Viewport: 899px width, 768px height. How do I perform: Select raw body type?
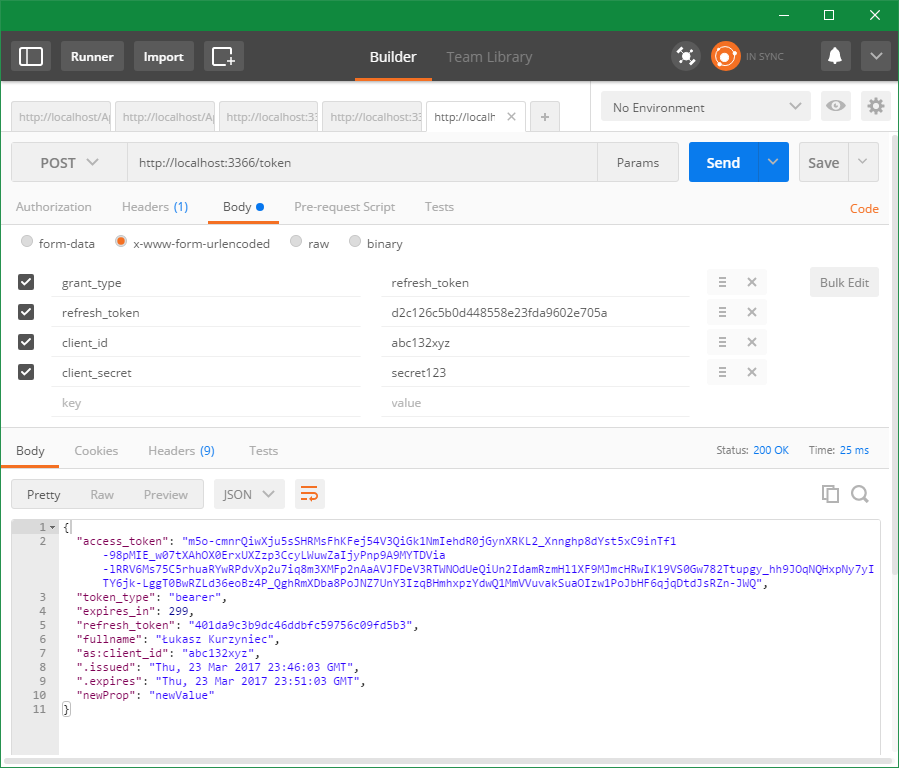click(x=296, y=241)
